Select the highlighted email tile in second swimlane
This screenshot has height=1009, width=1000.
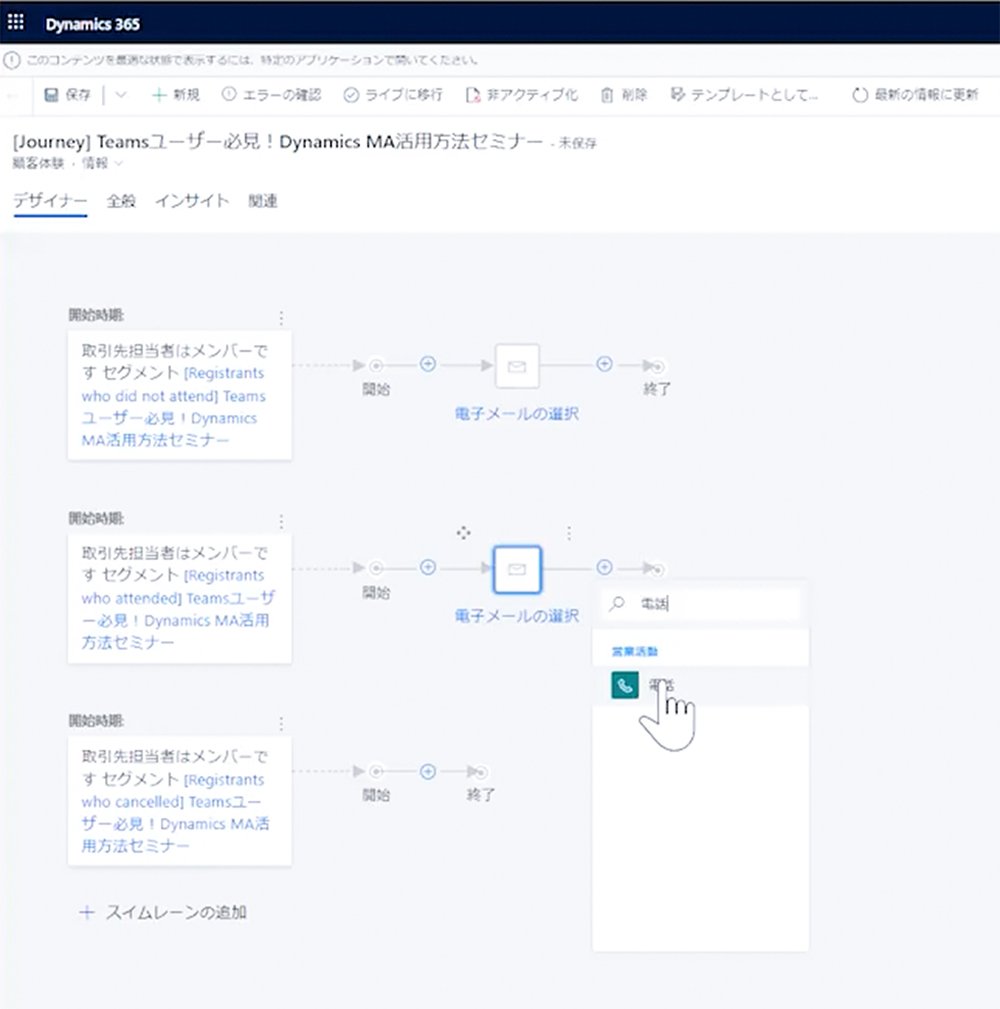coord(517,569)
